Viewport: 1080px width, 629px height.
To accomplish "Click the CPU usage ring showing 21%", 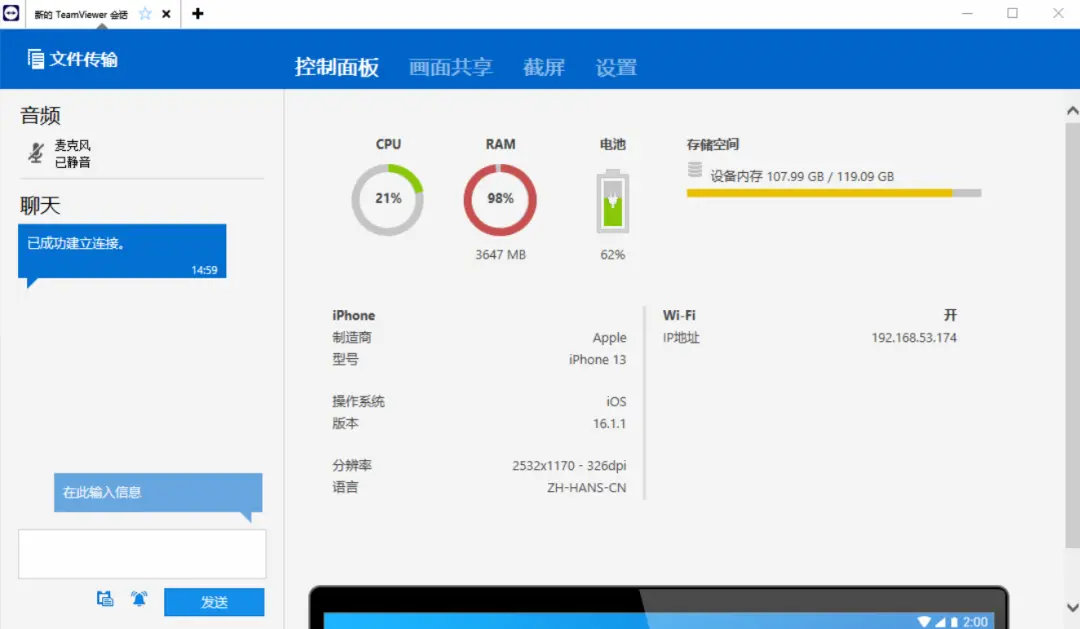I will coord(388,199).
